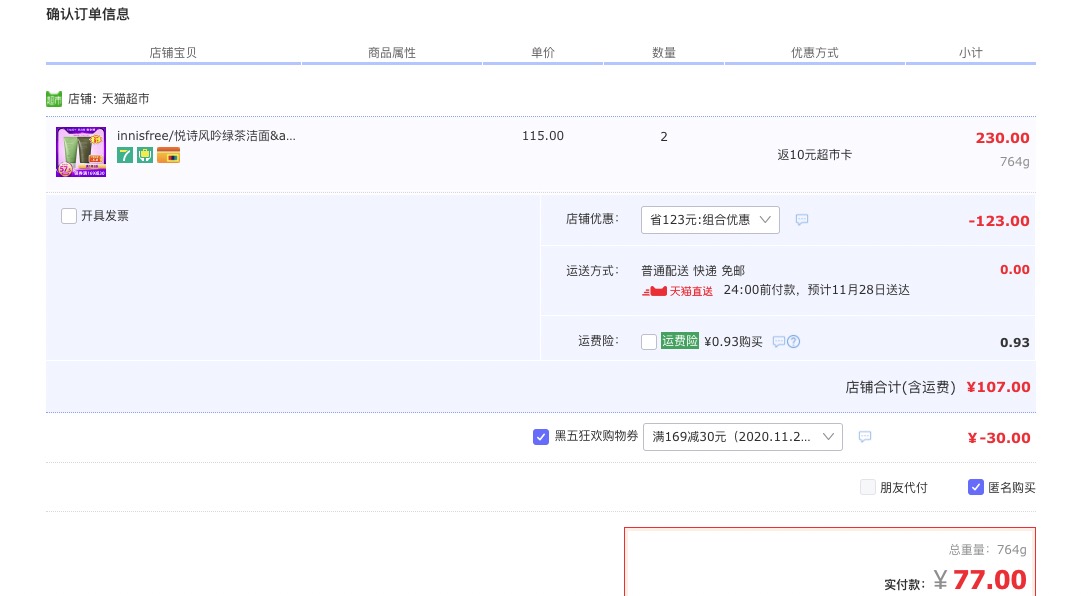Click the item weight 764g below subtotal
The width and height of the screenshot is (1091, 596).
click(x=1014, y=161)
